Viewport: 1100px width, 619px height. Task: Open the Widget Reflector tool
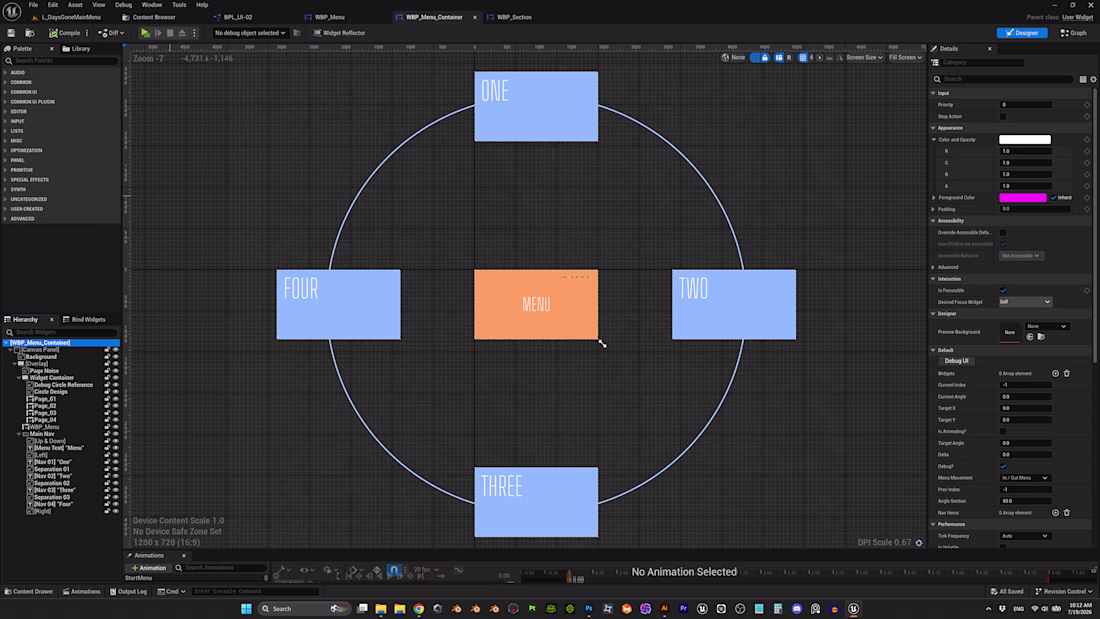point(339,33)
